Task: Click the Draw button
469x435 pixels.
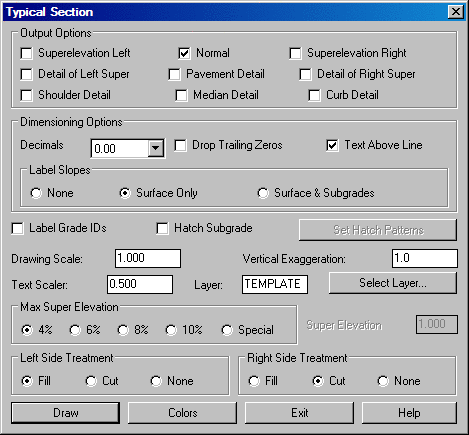Action: 65,413
